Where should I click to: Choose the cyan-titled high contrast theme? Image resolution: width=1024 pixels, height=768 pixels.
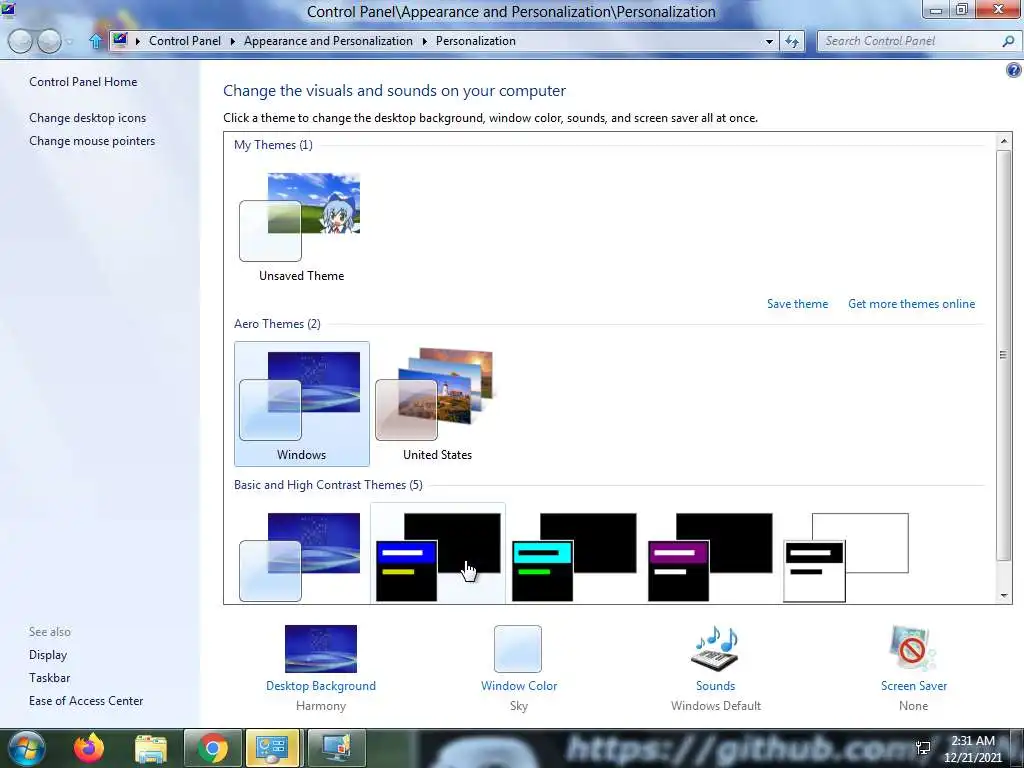click(x=574, y=556)
